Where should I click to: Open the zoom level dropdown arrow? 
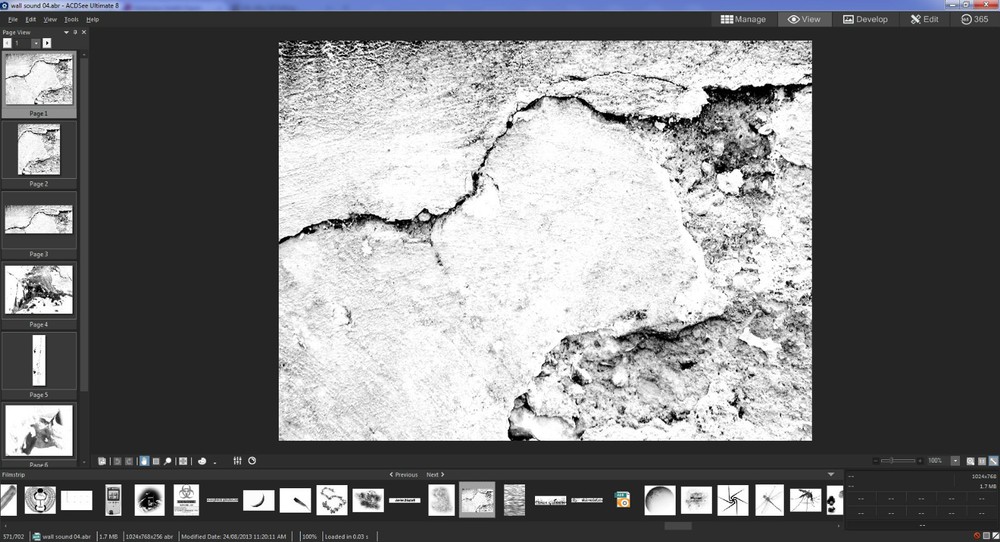[955, 461]
